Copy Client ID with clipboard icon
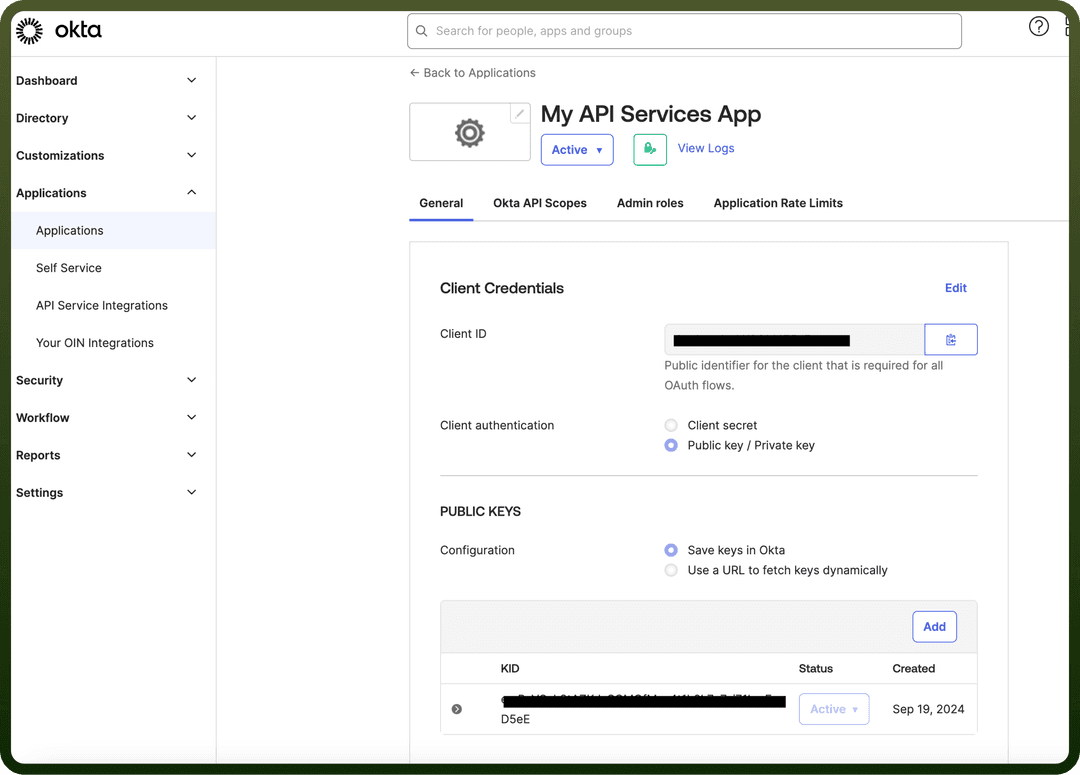The image size is (1080, 775). pos(951,340)
